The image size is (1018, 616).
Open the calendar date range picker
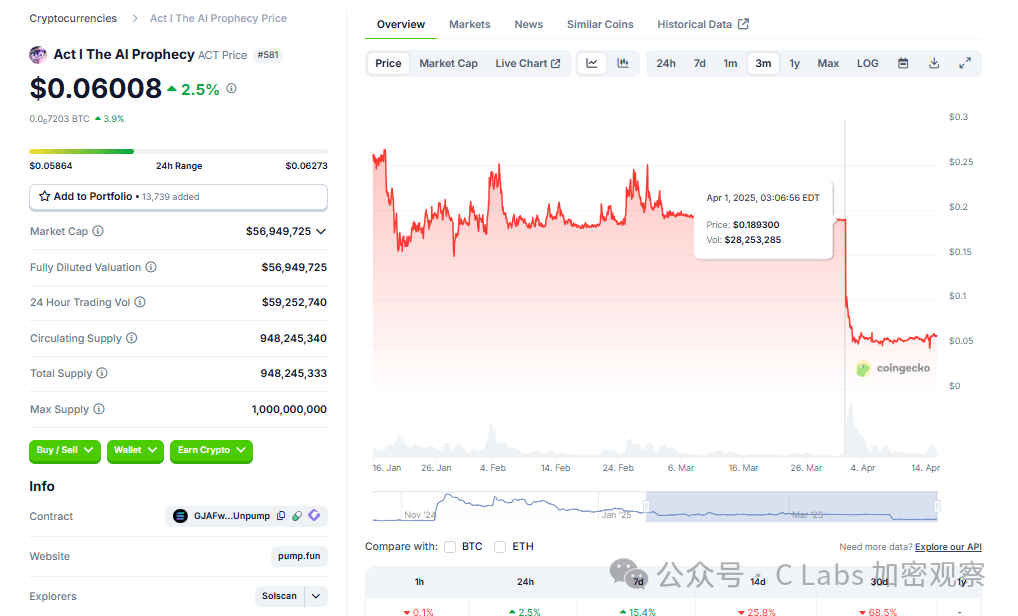[x=902, y=63]
